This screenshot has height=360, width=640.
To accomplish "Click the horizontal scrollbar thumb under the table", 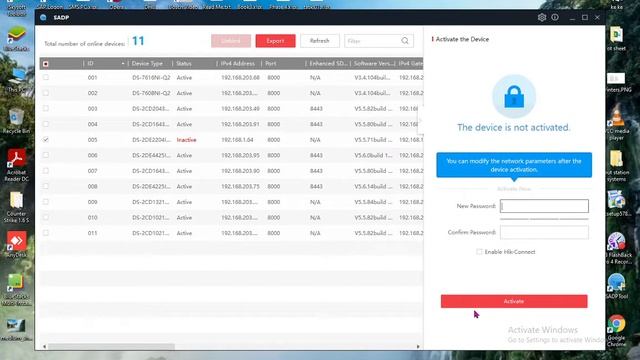I will tap(111, 347).
